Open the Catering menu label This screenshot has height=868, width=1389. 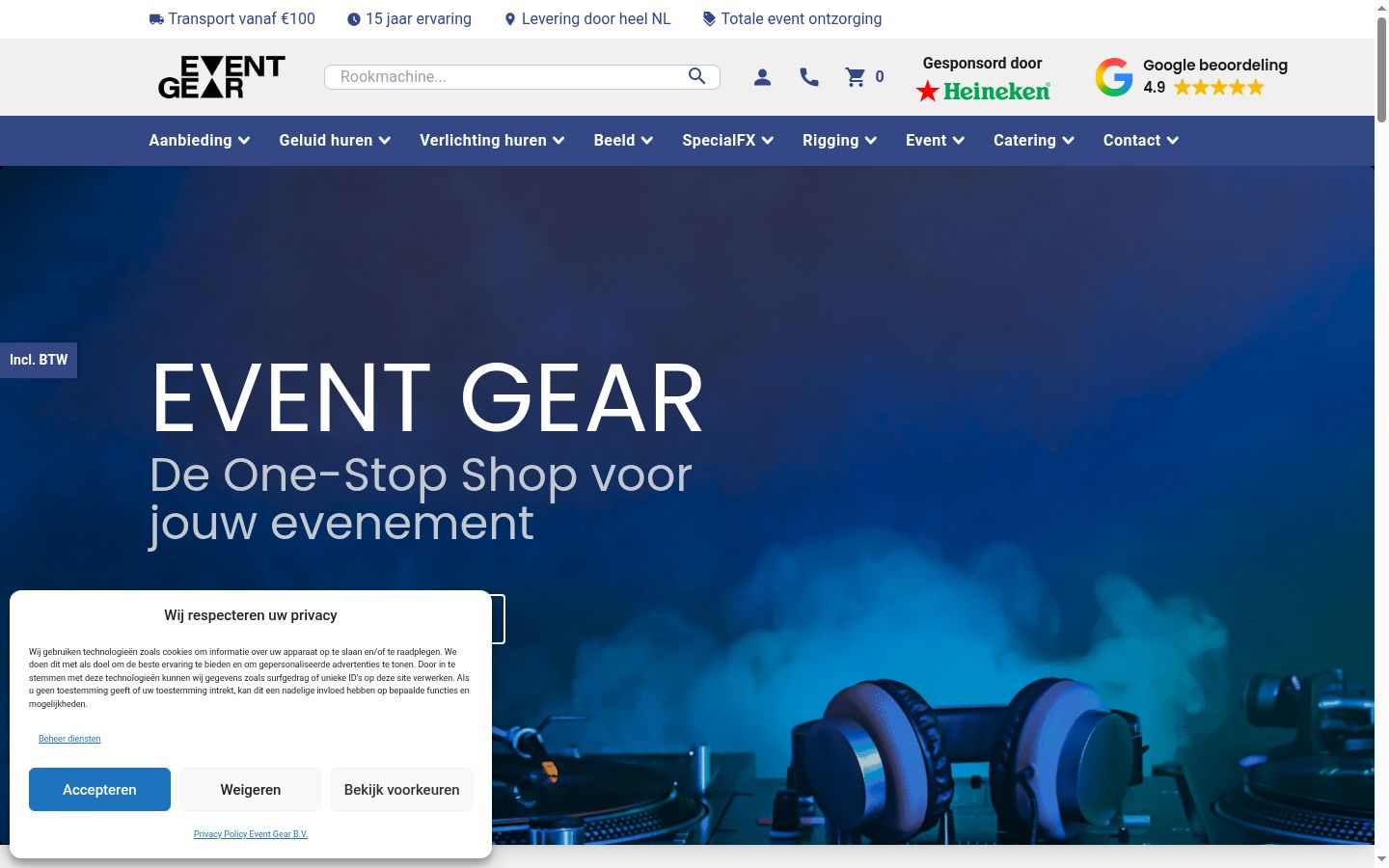pos(1024,141)
